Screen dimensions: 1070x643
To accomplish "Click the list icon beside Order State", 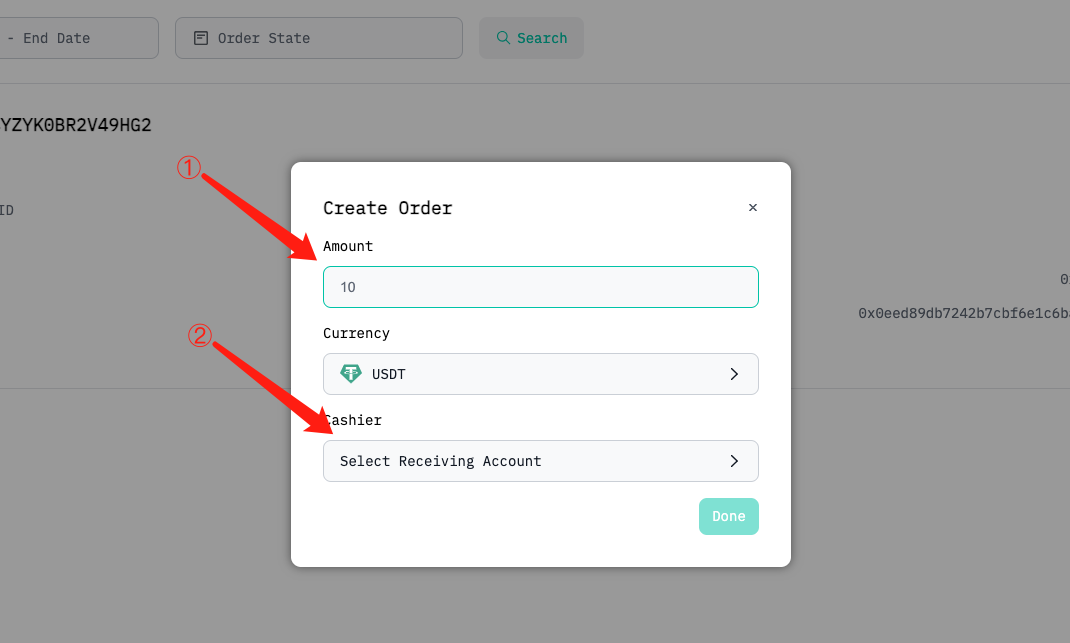I will 200,37.
